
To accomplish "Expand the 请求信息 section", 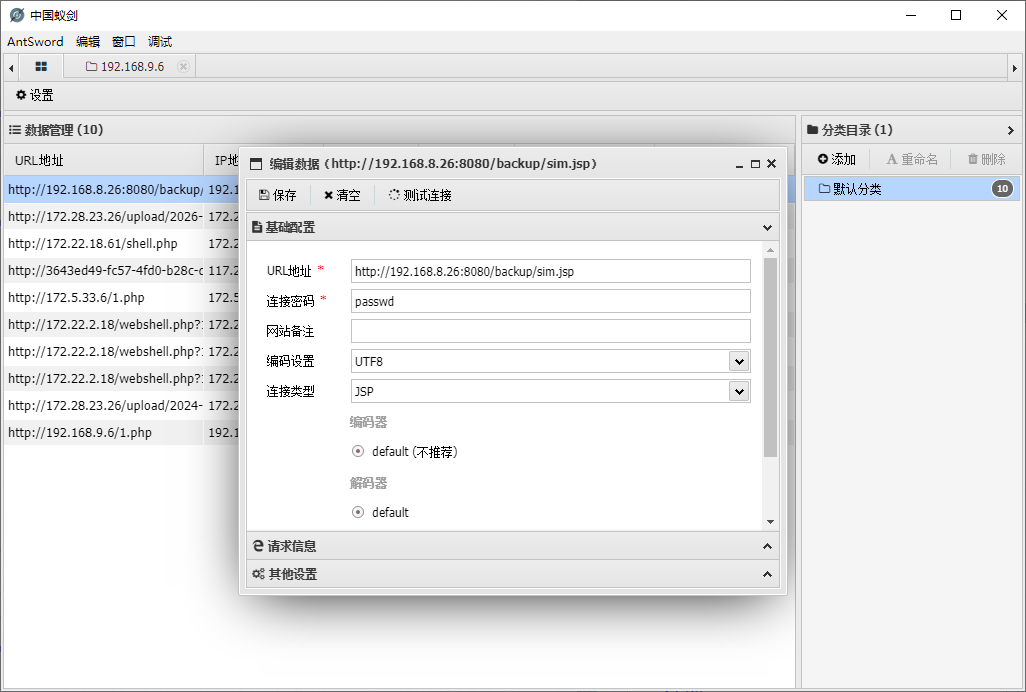I will coord(512,546).
